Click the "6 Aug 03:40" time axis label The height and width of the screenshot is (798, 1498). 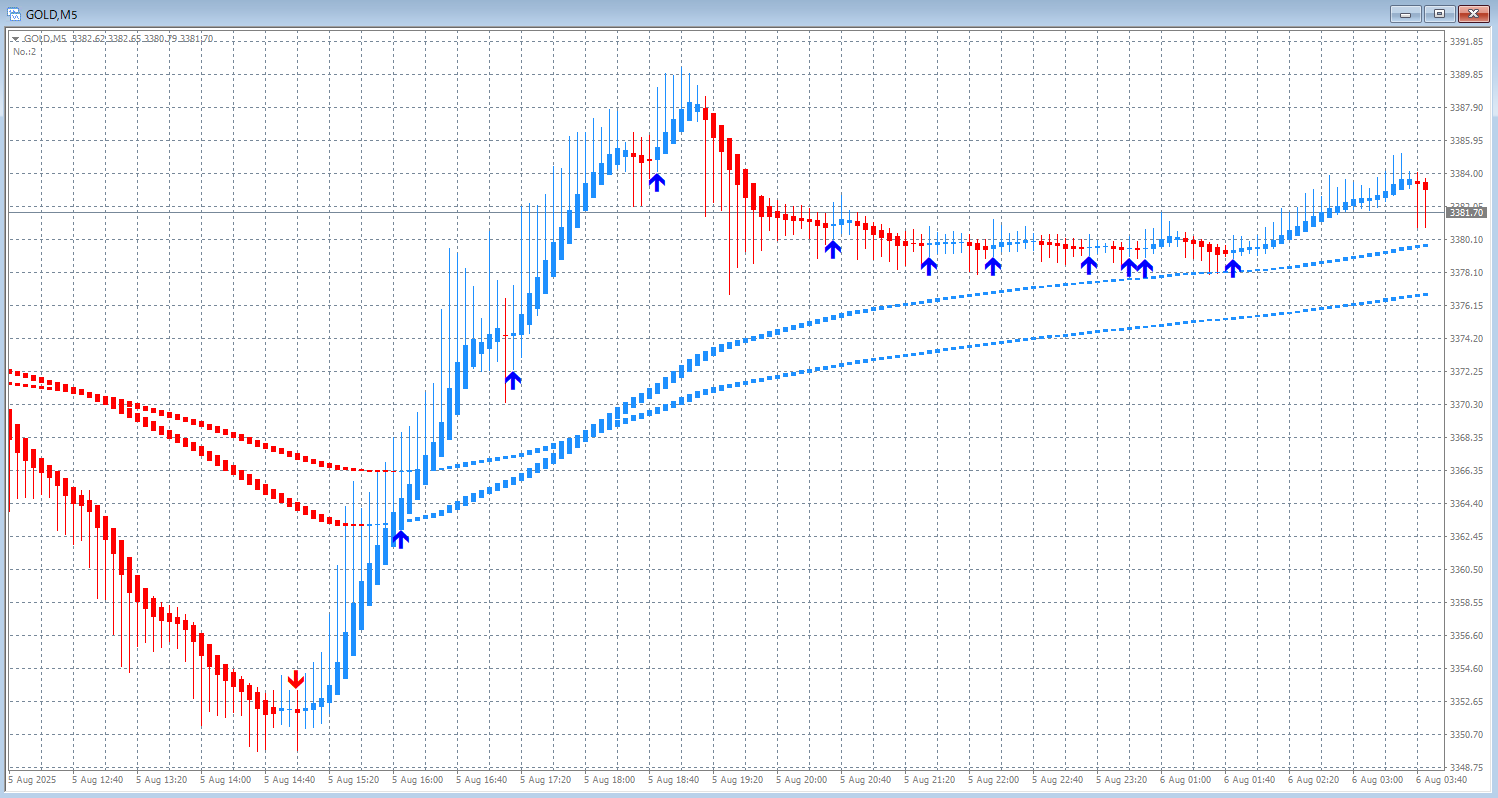coord(1441,779)
